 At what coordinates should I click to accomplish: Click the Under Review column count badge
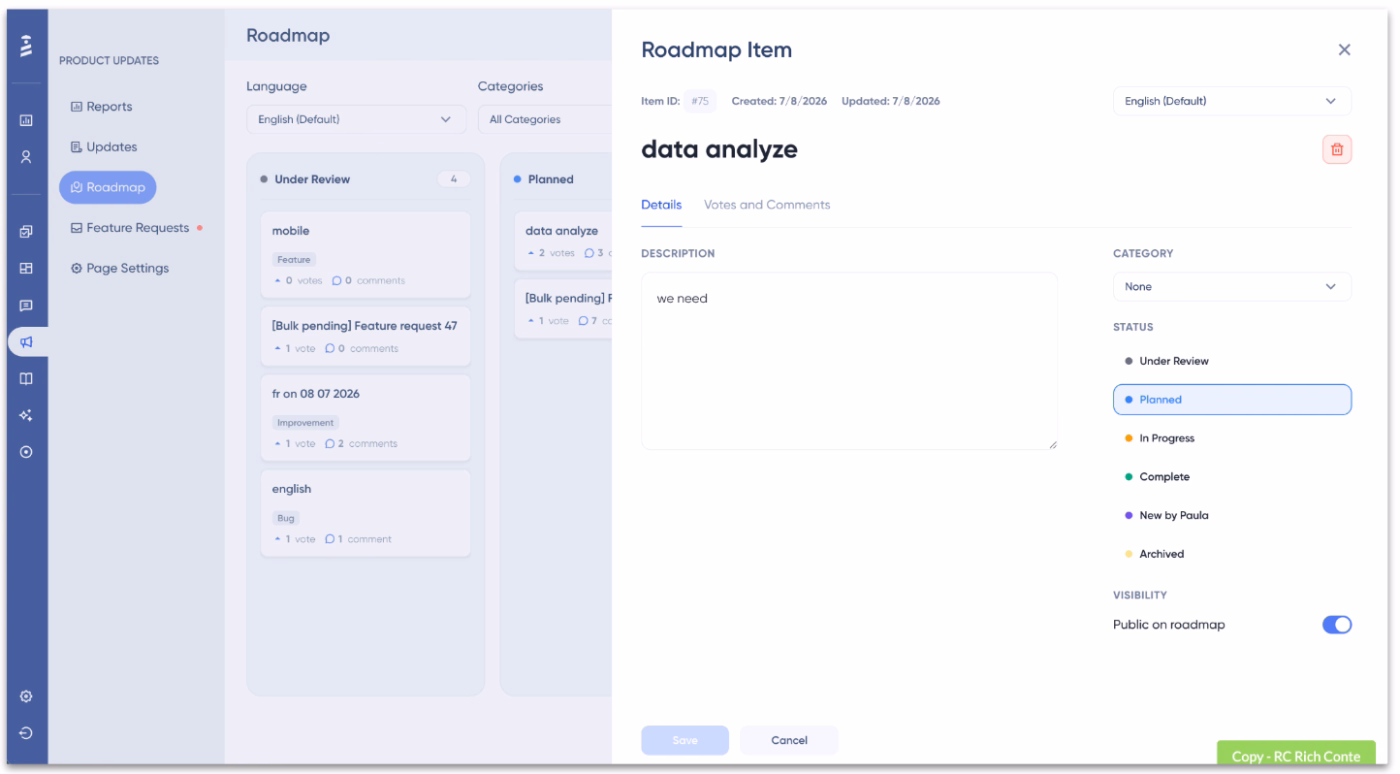[454, 180]
